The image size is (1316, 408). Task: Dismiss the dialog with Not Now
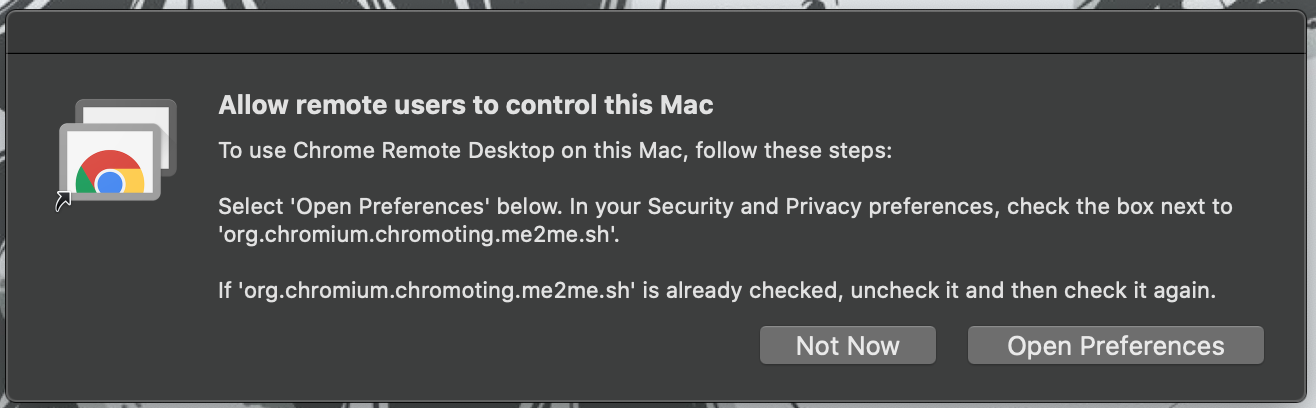847,345
